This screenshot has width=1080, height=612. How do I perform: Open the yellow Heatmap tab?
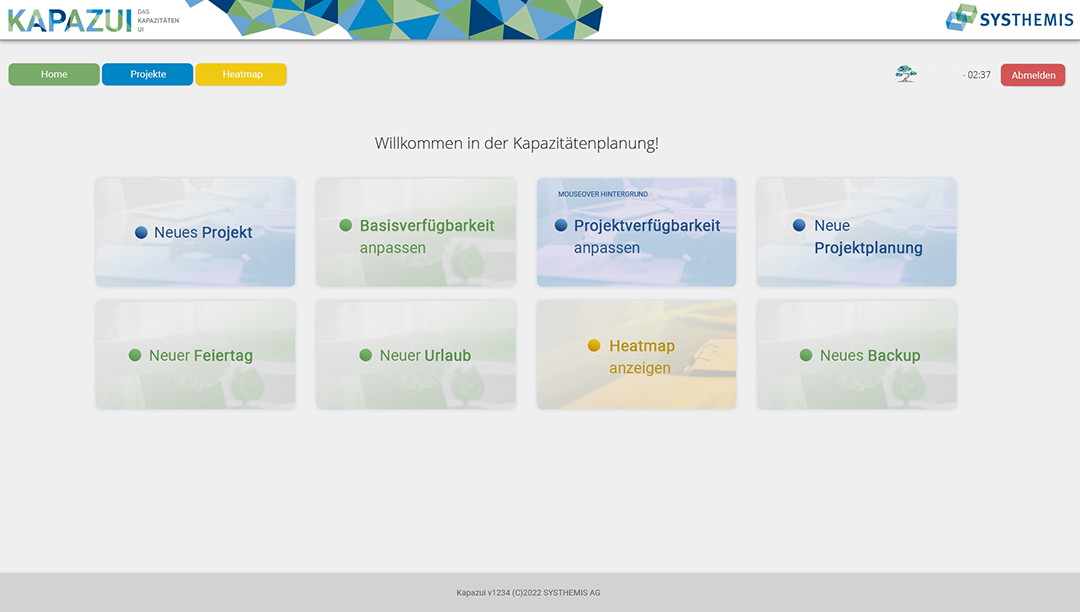click(x=242, y=74)
